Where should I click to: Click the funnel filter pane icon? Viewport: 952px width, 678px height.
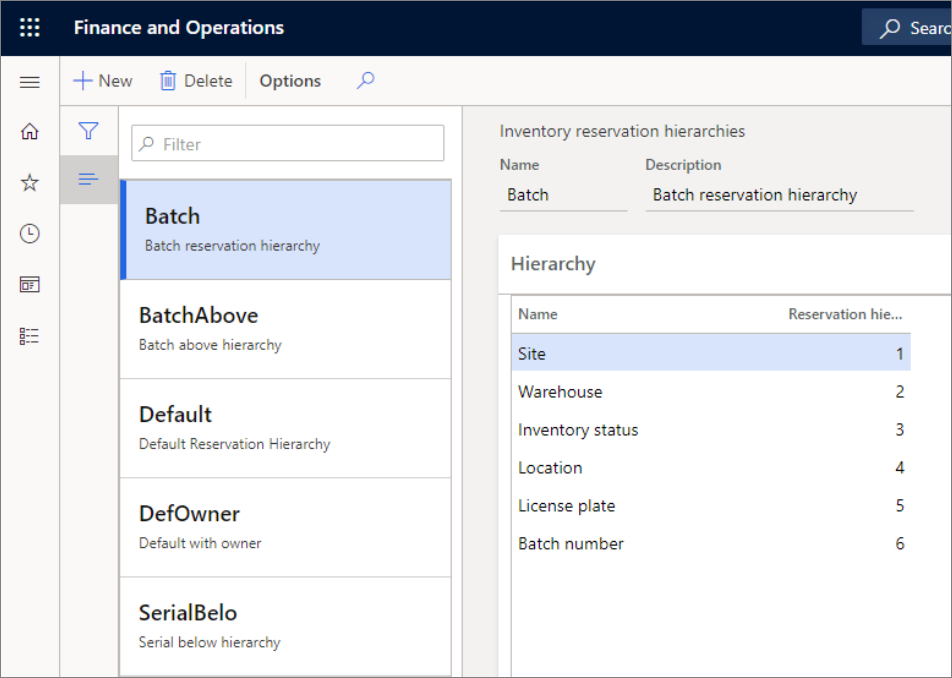point(89,131)
